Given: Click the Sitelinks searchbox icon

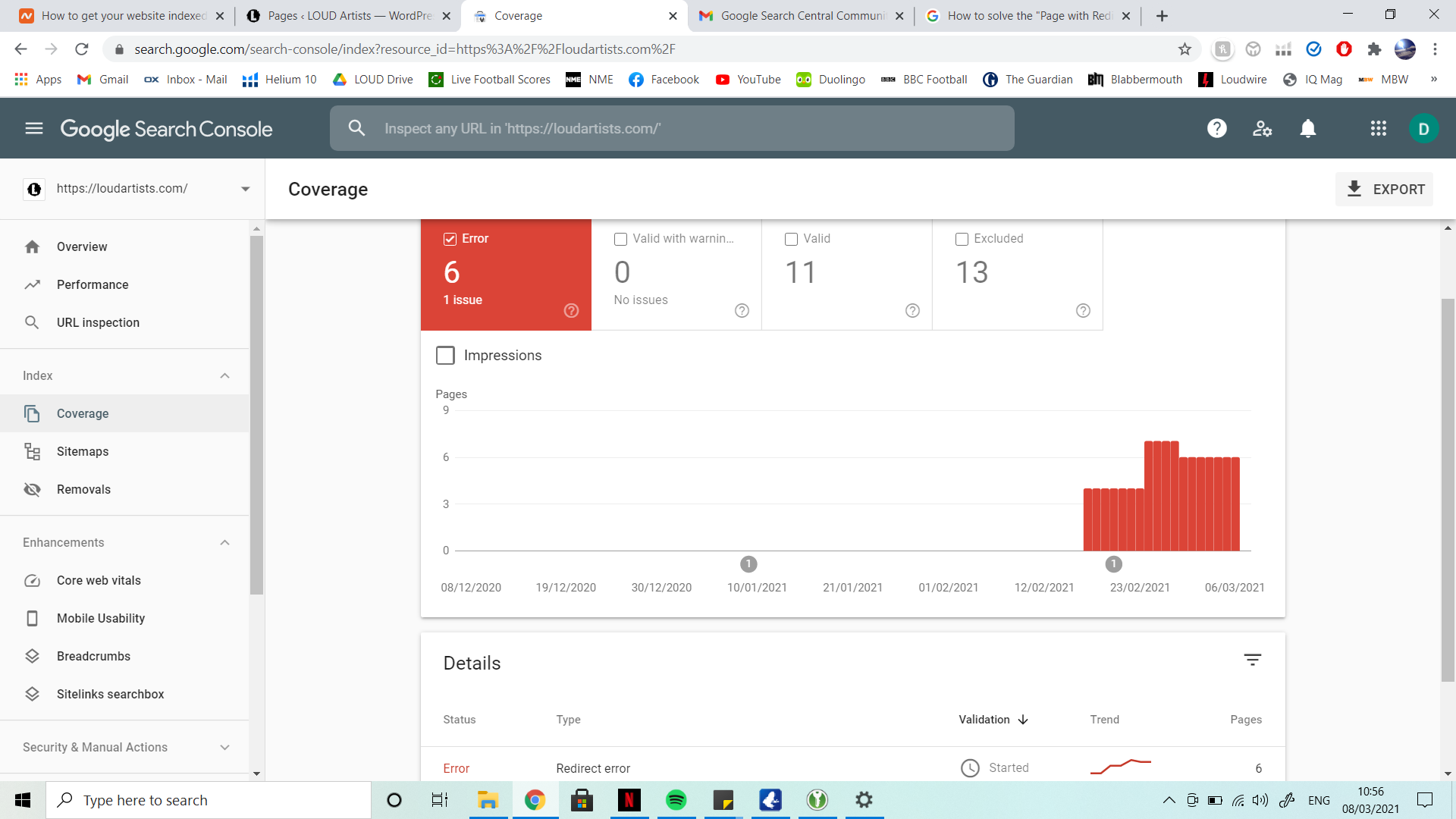Looking at the screenshot, I should pos(33,694).
